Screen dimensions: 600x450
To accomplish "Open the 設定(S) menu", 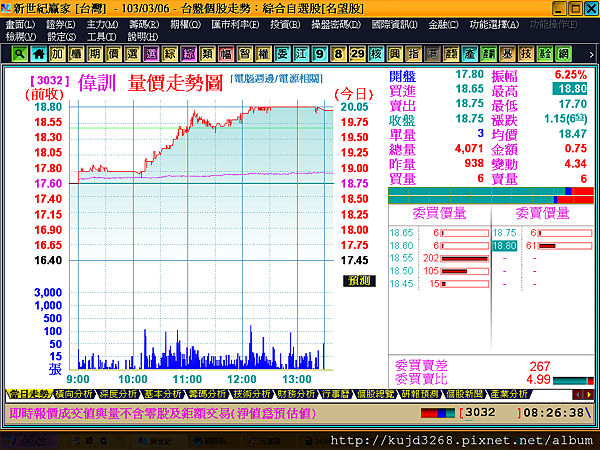I will [61, 37].
